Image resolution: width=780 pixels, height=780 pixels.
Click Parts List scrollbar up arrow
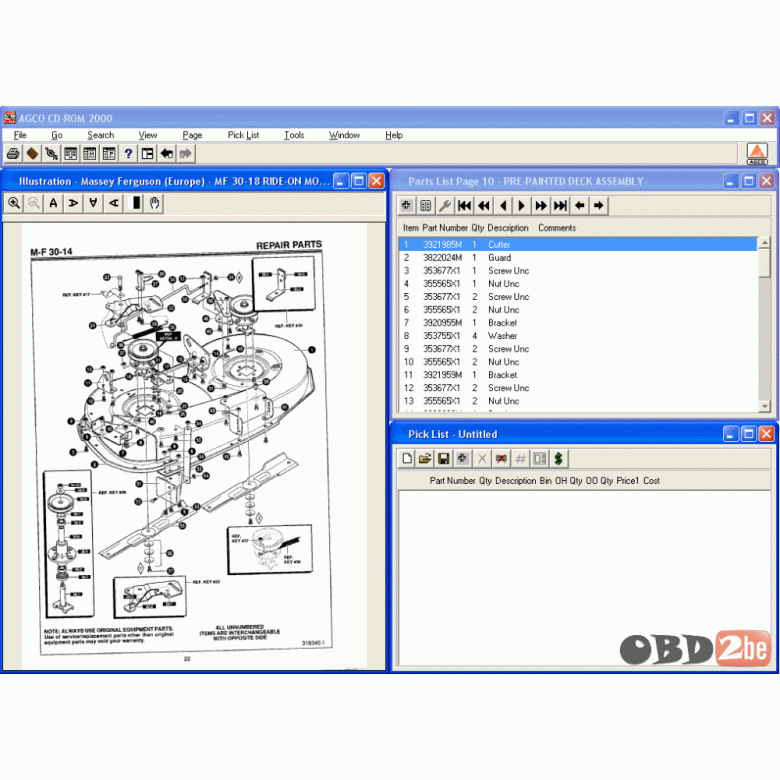coord(765,243)
